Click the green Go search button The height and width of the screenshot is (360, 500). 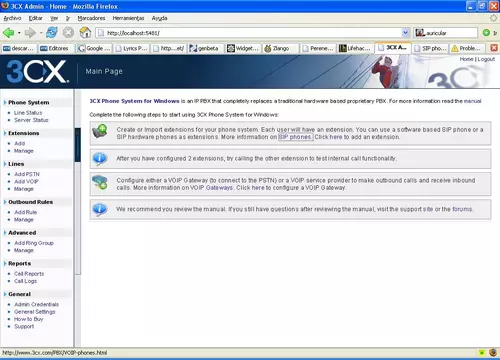point(486,33)
